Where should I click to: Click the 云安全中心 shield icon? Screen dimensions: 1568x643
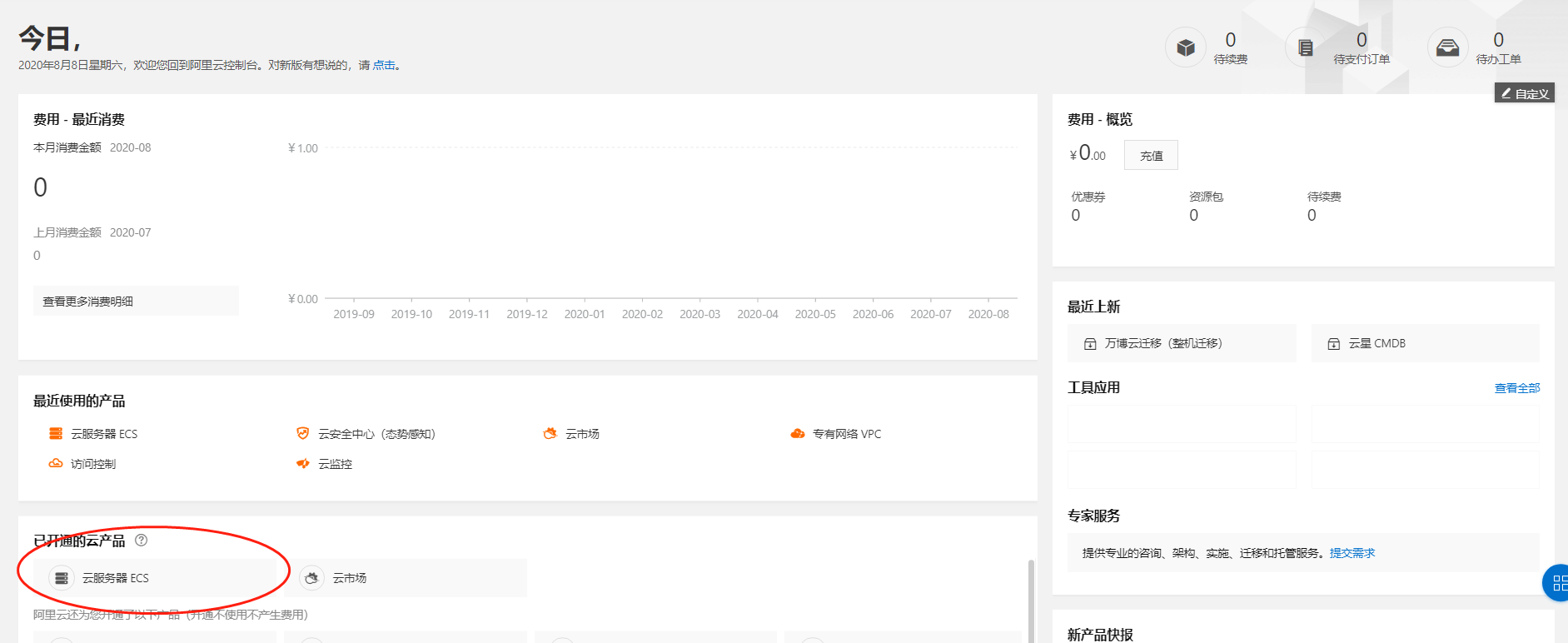click(x=303, y=433)
